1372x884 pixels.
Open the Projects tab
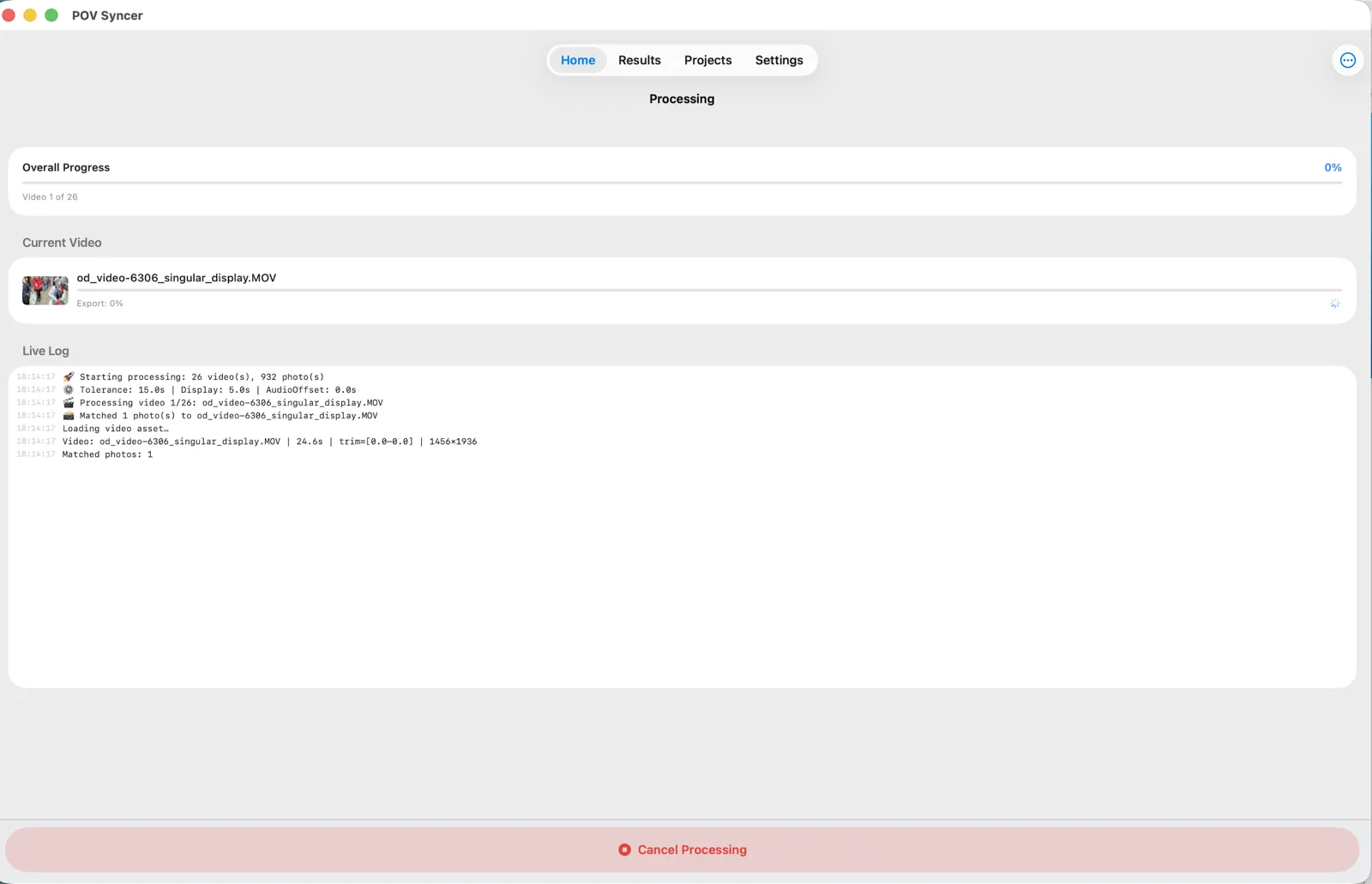tap(708, 60)
